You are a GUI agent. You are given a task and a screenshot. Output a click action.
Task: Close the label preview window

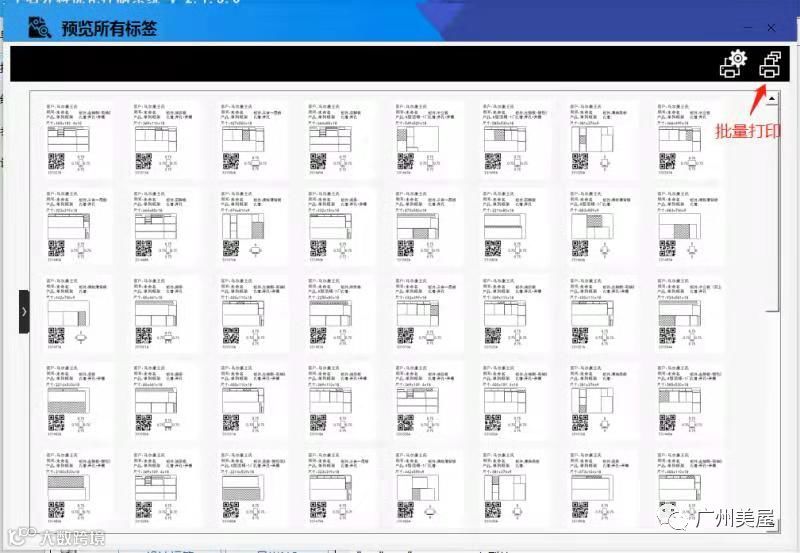click(771, 28)
